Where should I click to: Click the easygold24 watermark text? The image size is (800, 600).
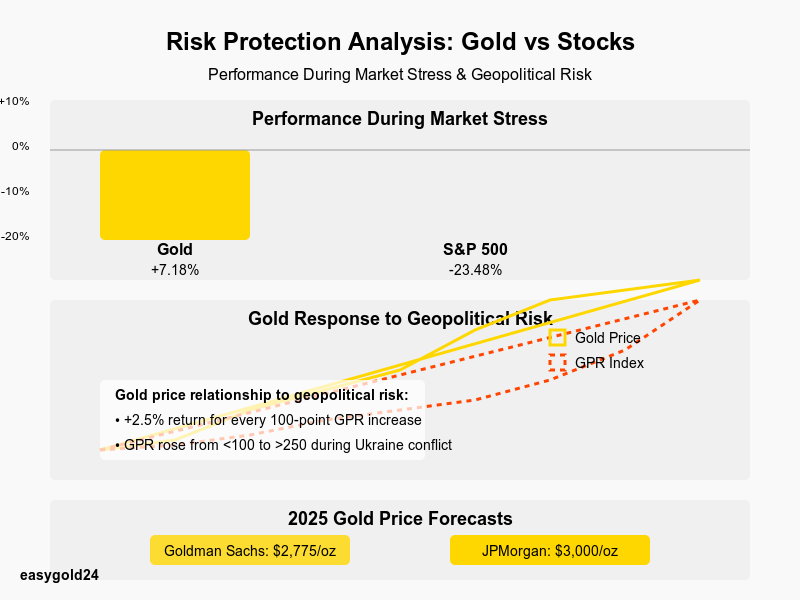(x=59, y=574)
